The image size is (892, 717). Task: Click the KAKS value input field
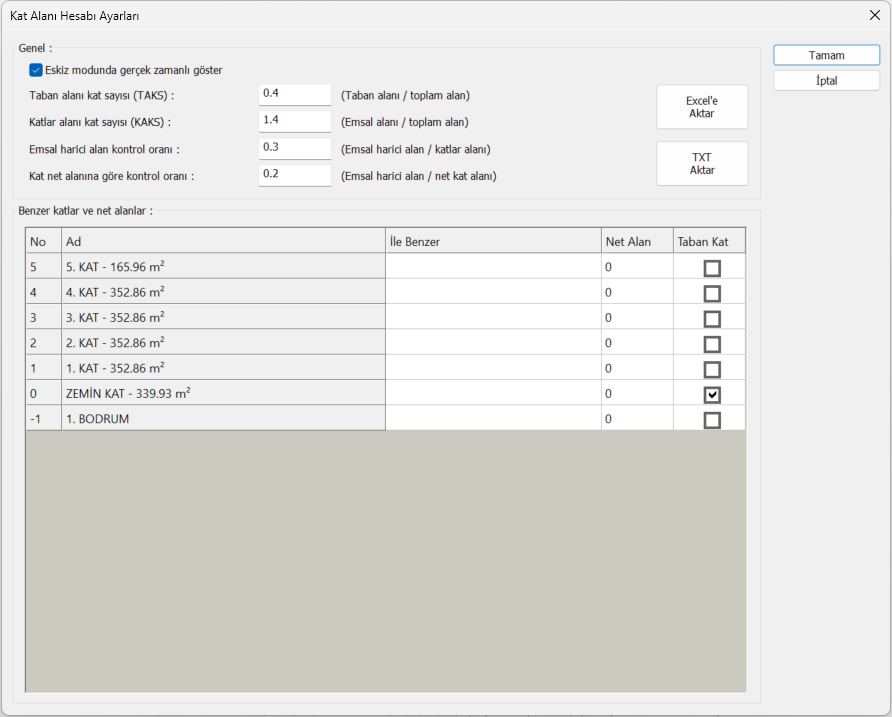(294, 121)
